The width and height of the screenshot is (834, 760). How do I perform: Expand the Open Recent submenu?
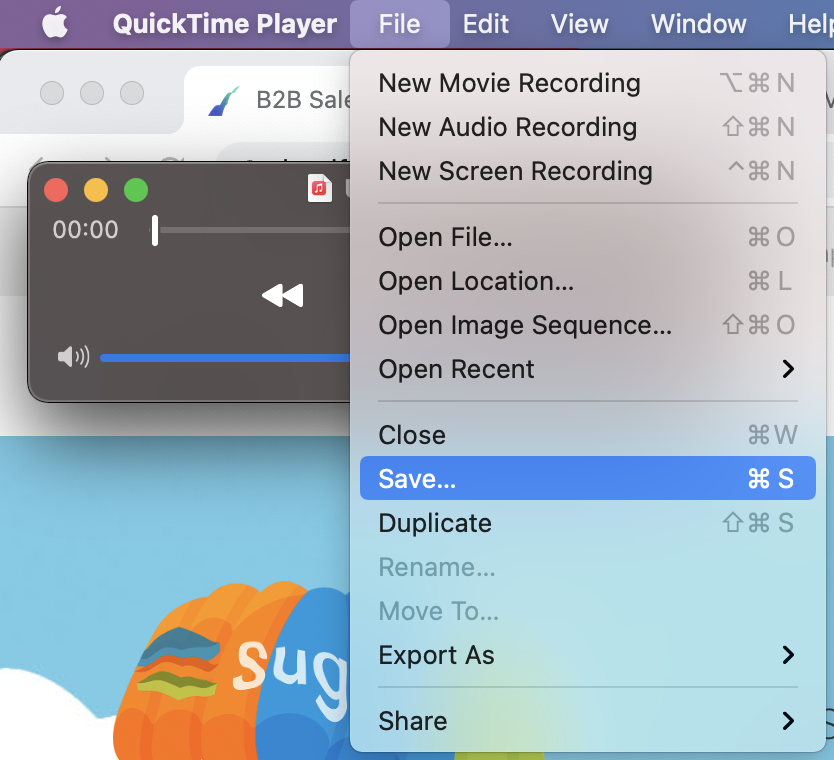588,369
